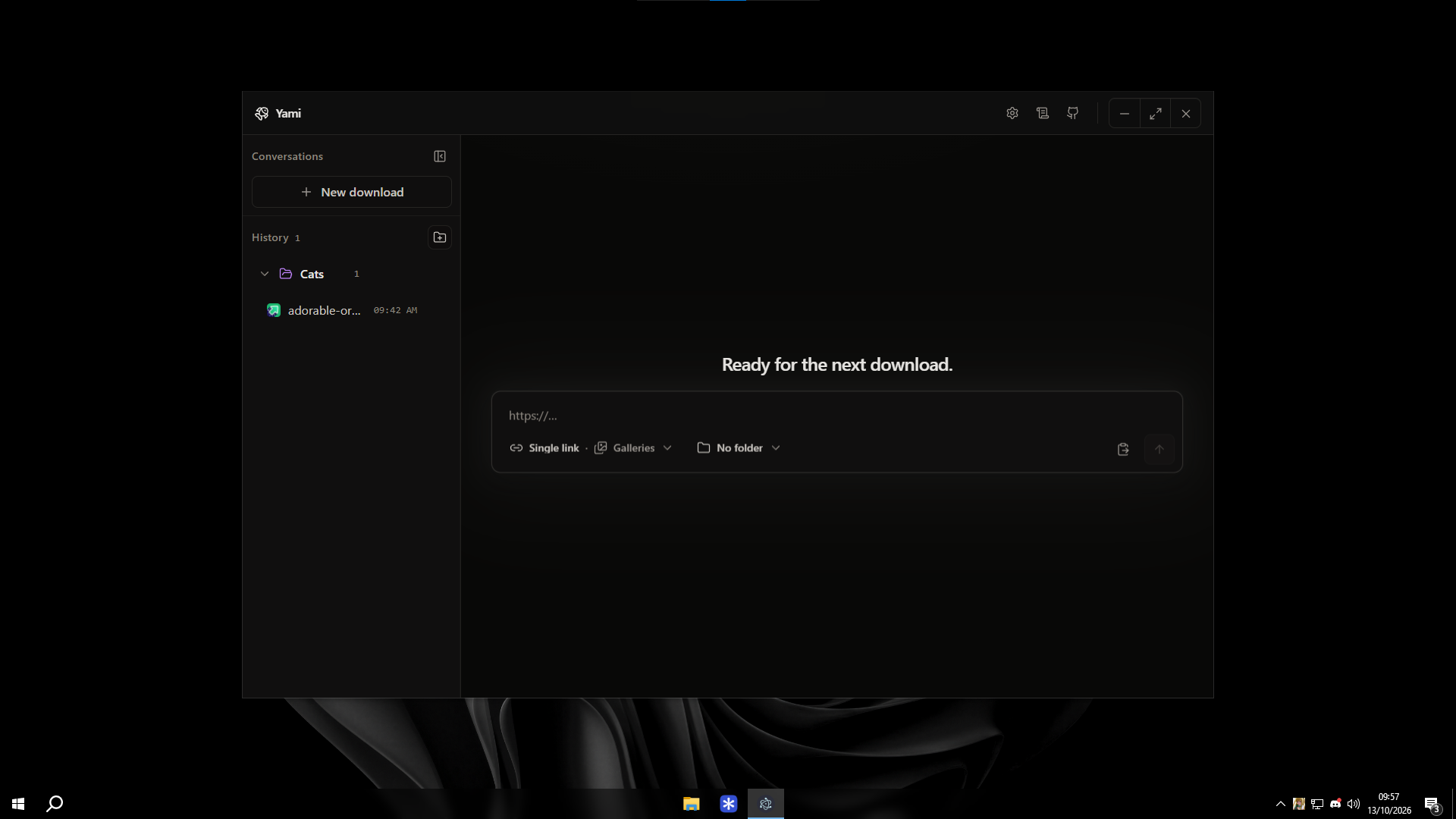The image size is (1456, 819).
Task: Open network monitor tray icon
Action: pyautogui.click(x=1317, y=804)
